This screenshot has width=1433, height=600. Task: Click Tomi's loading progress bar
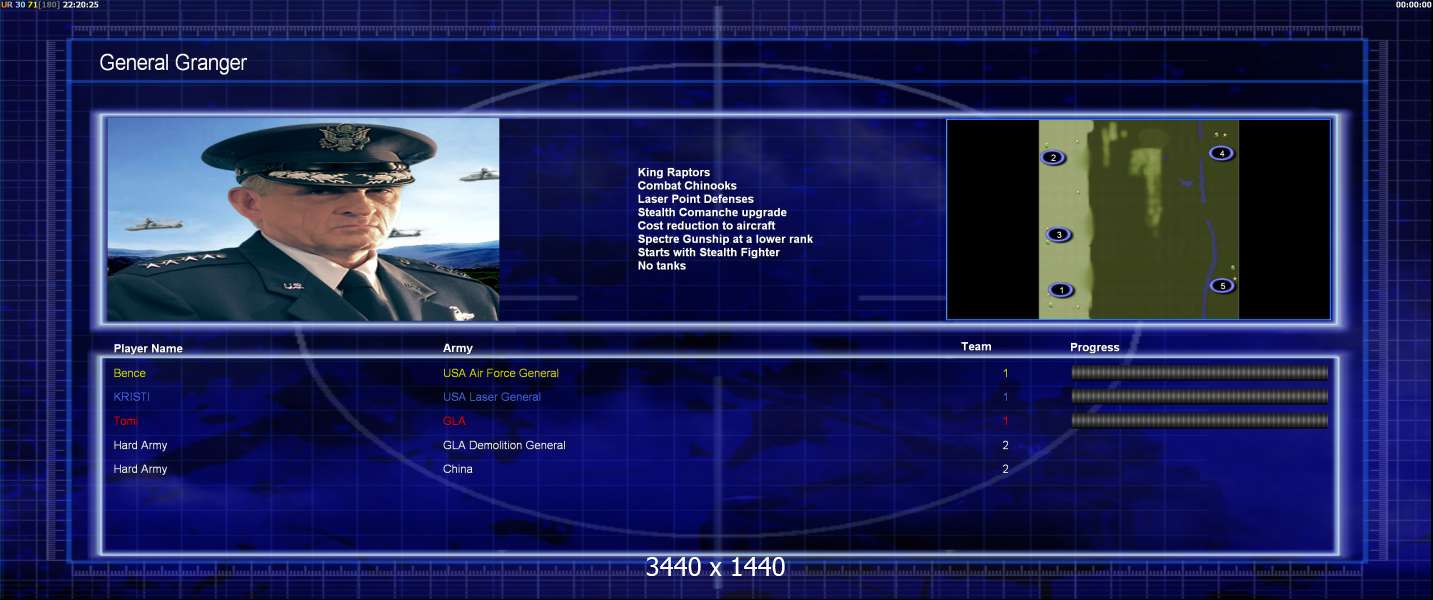(x=1199, y=421)
